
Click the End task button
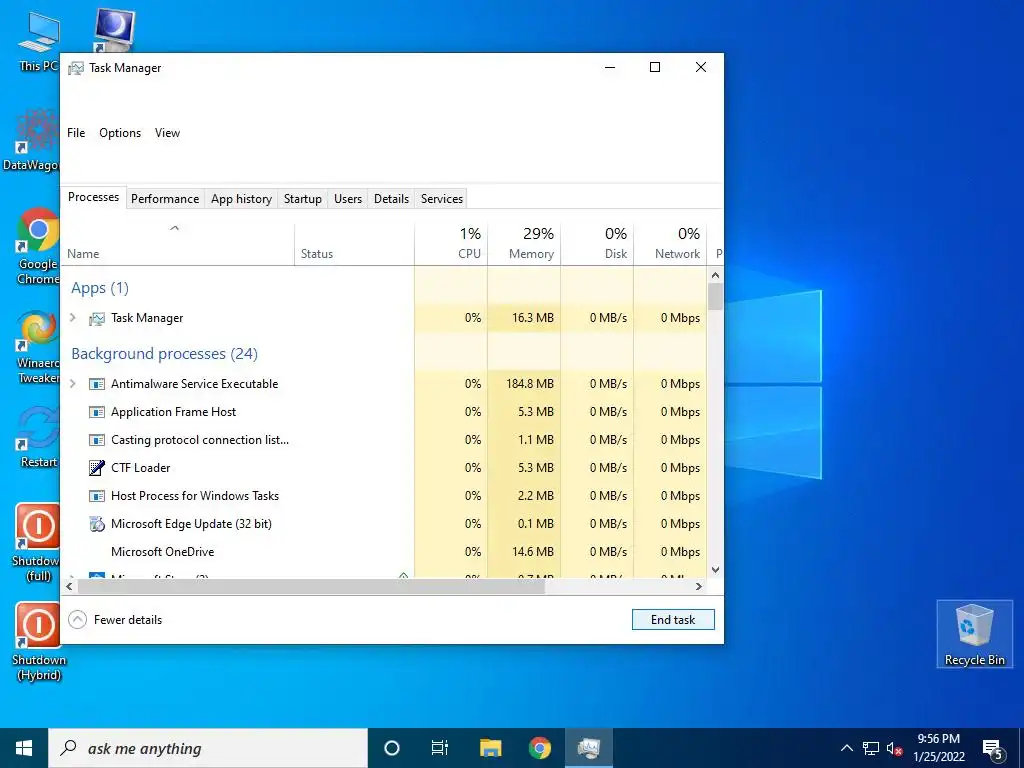pyautogui.click(x=673, y=620)
